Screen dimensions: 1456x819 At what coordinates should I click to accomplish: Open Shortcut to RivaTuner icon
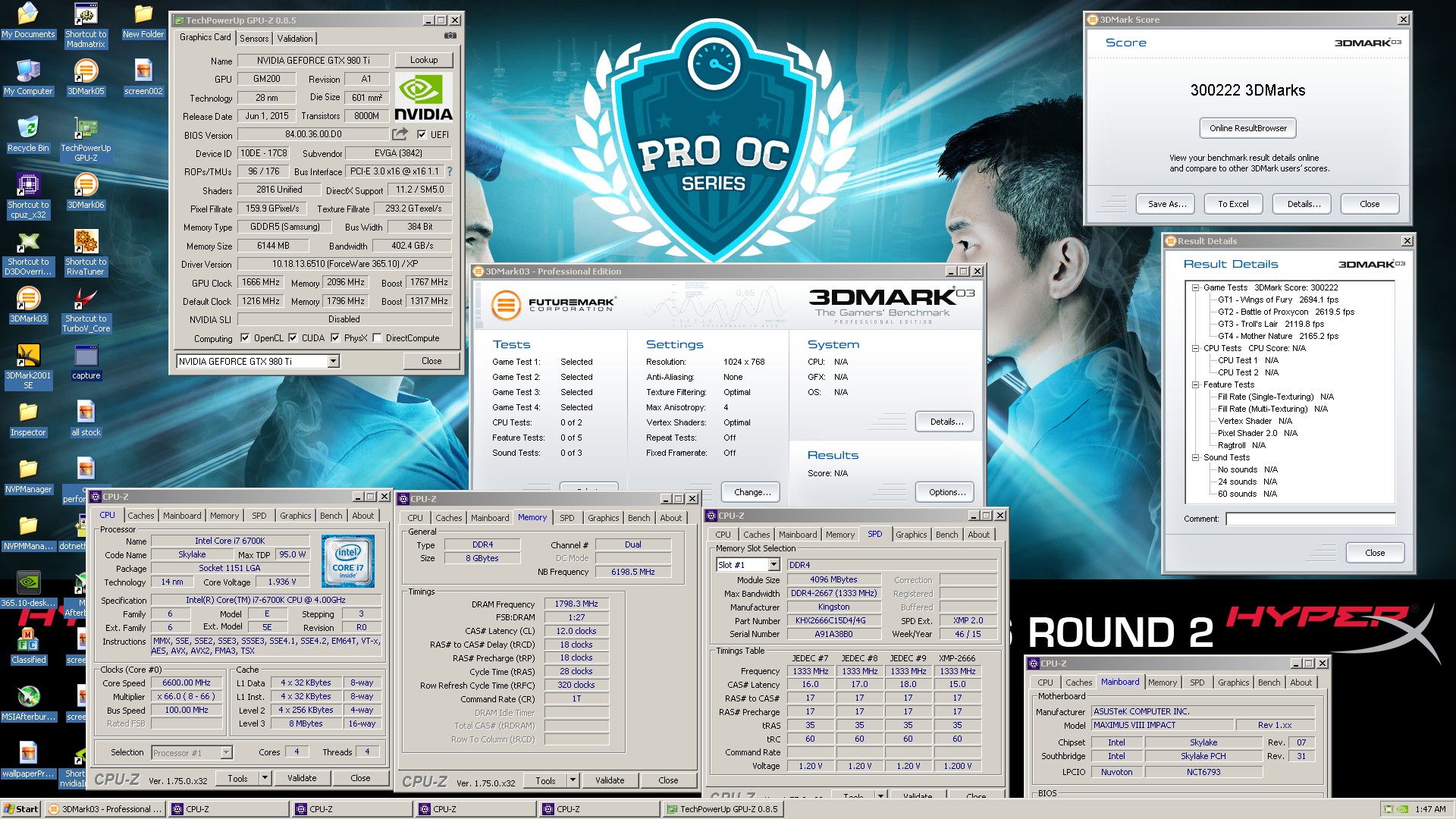pos(86,253)
